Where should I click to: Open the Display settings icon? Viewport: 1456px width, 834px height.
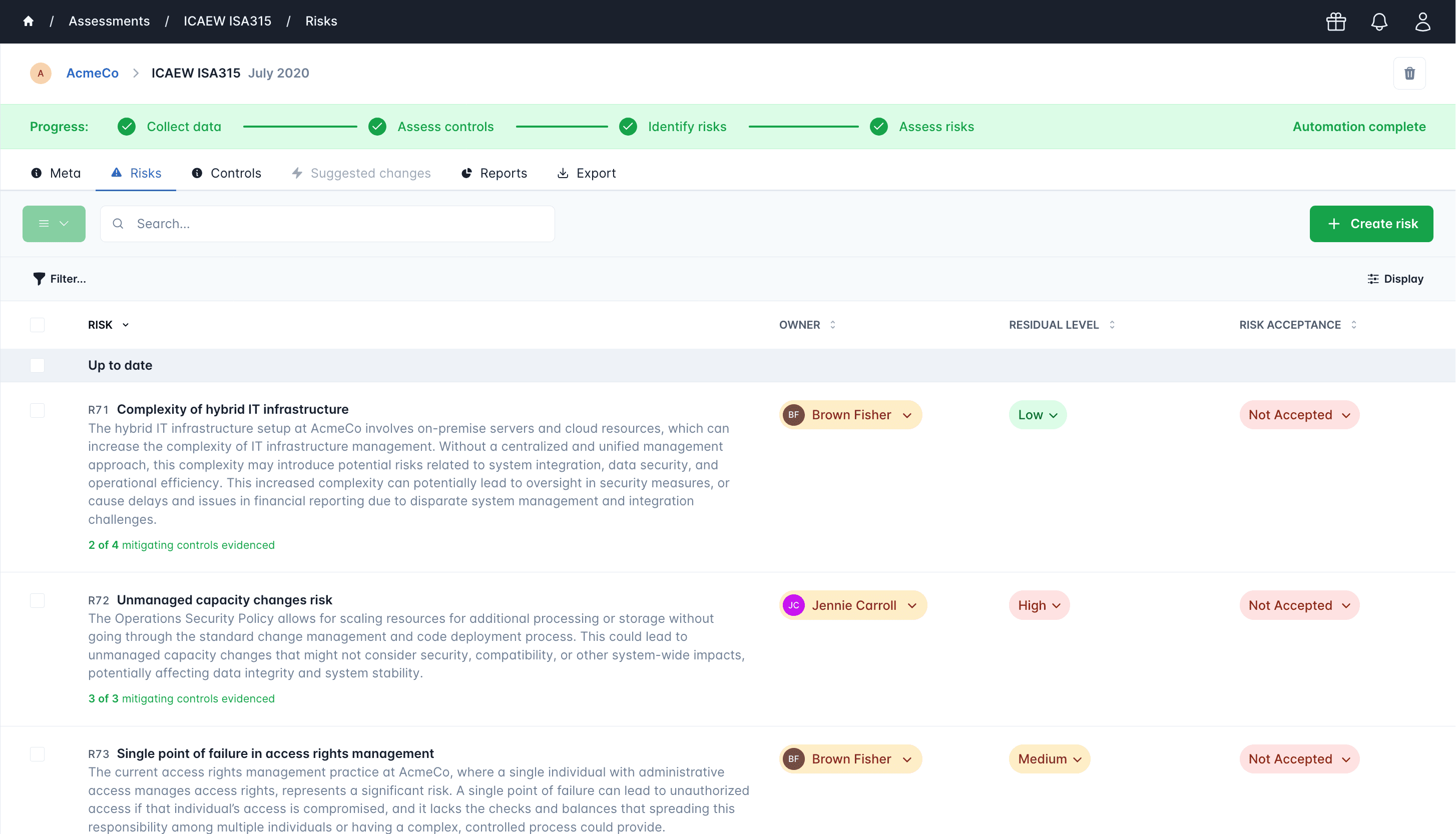1373,279
